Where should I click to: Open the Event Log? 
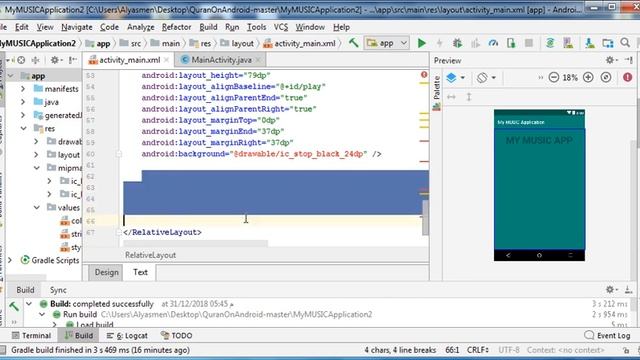pos(607,336)
